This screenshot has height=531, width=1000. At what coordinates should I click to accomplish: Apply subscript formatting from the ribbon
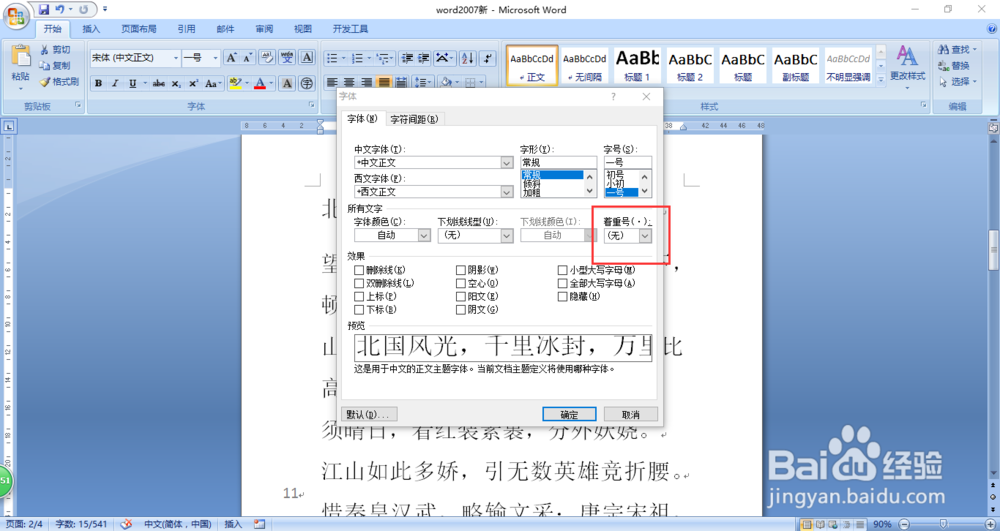tap(176, 84)
